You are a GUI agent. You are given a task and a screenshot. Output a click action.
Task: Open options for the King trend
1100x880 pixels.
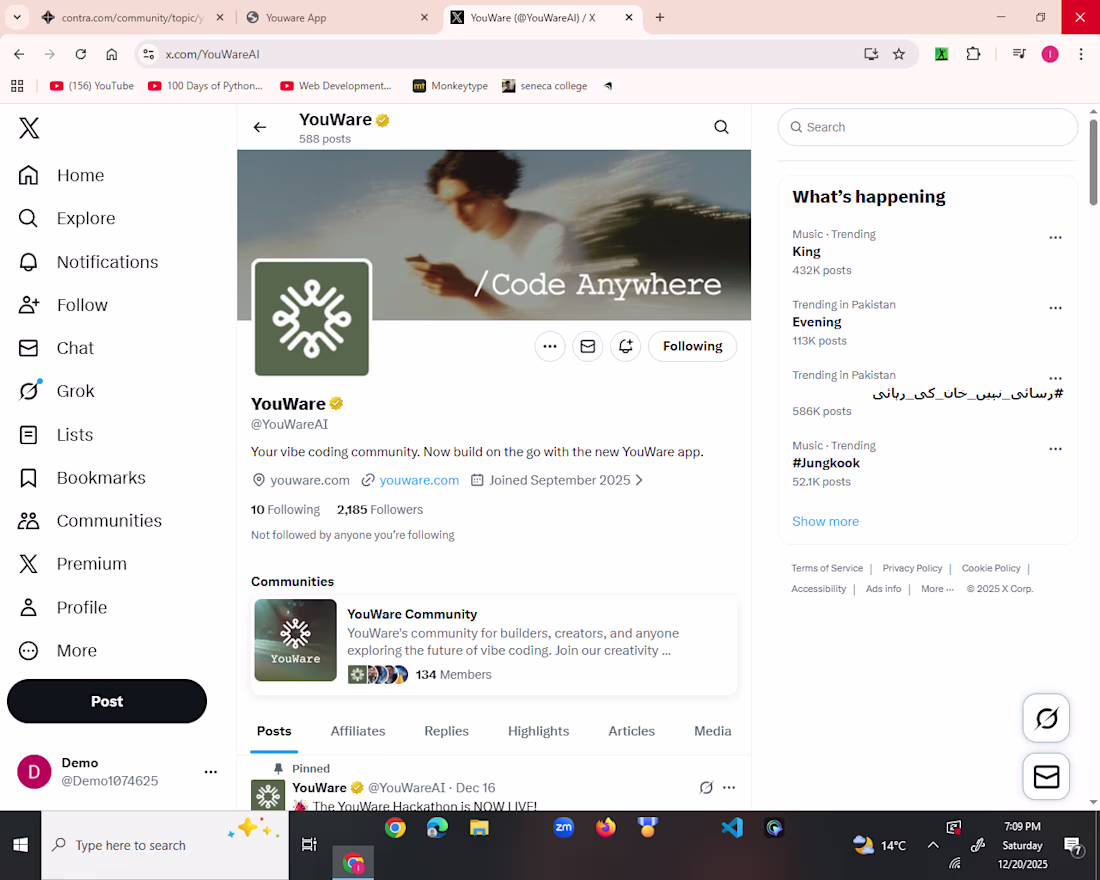(1055, 237)
